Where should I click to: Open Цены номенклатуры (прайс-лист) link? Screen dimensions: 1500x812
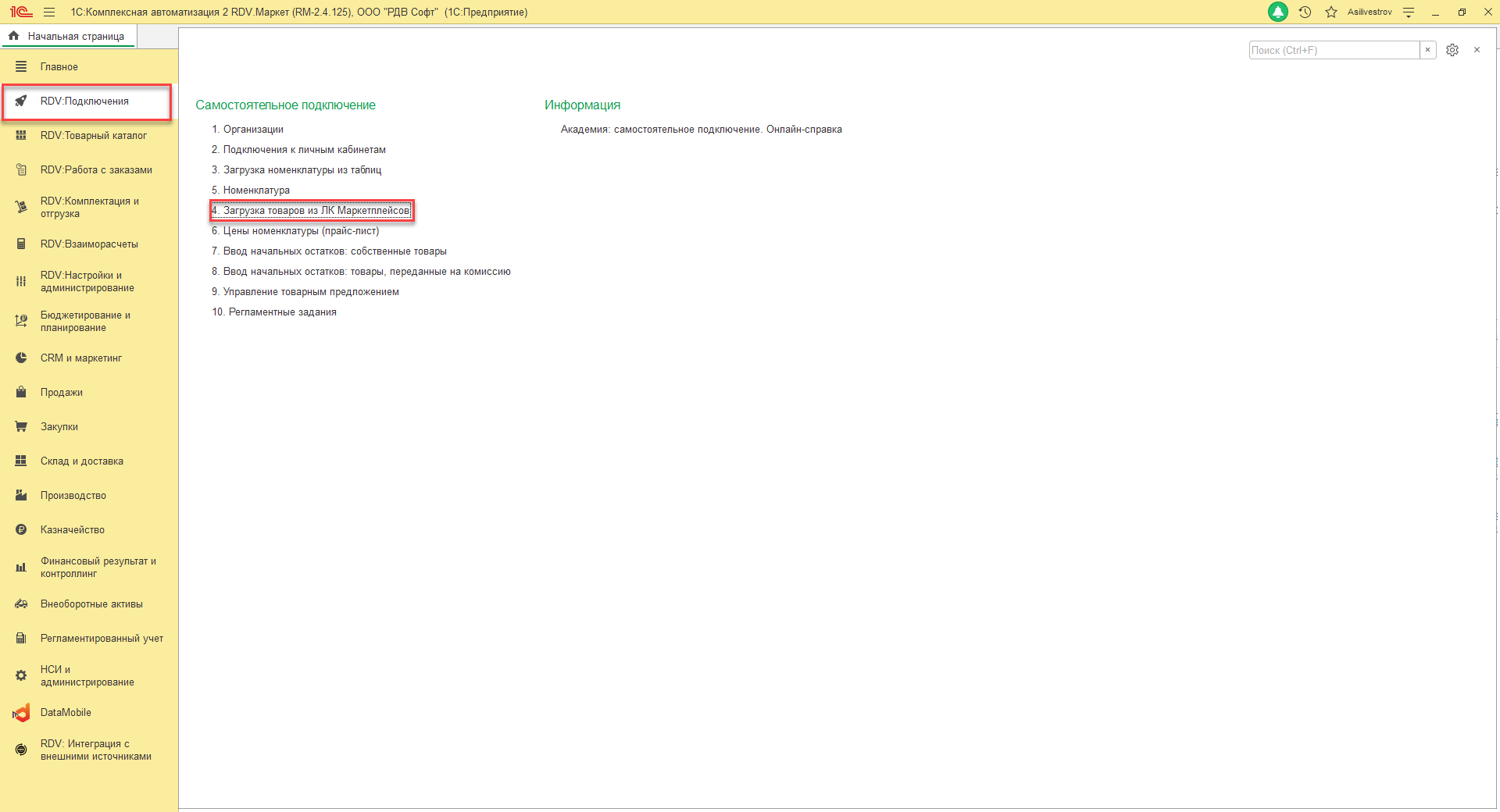pyautogui.click(x=295, y=230)
